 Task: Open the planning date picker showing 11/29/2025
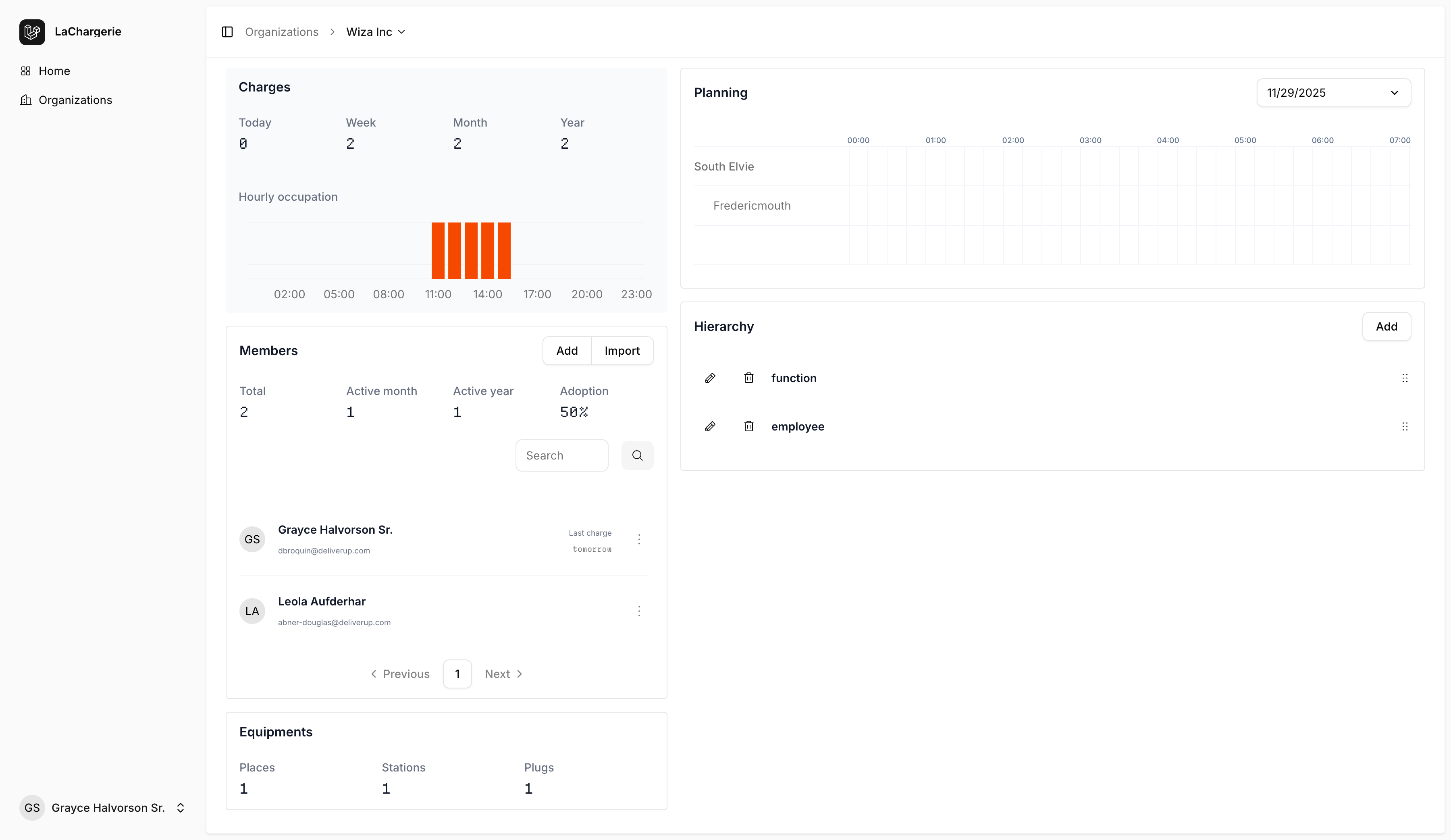(1334, 92)
